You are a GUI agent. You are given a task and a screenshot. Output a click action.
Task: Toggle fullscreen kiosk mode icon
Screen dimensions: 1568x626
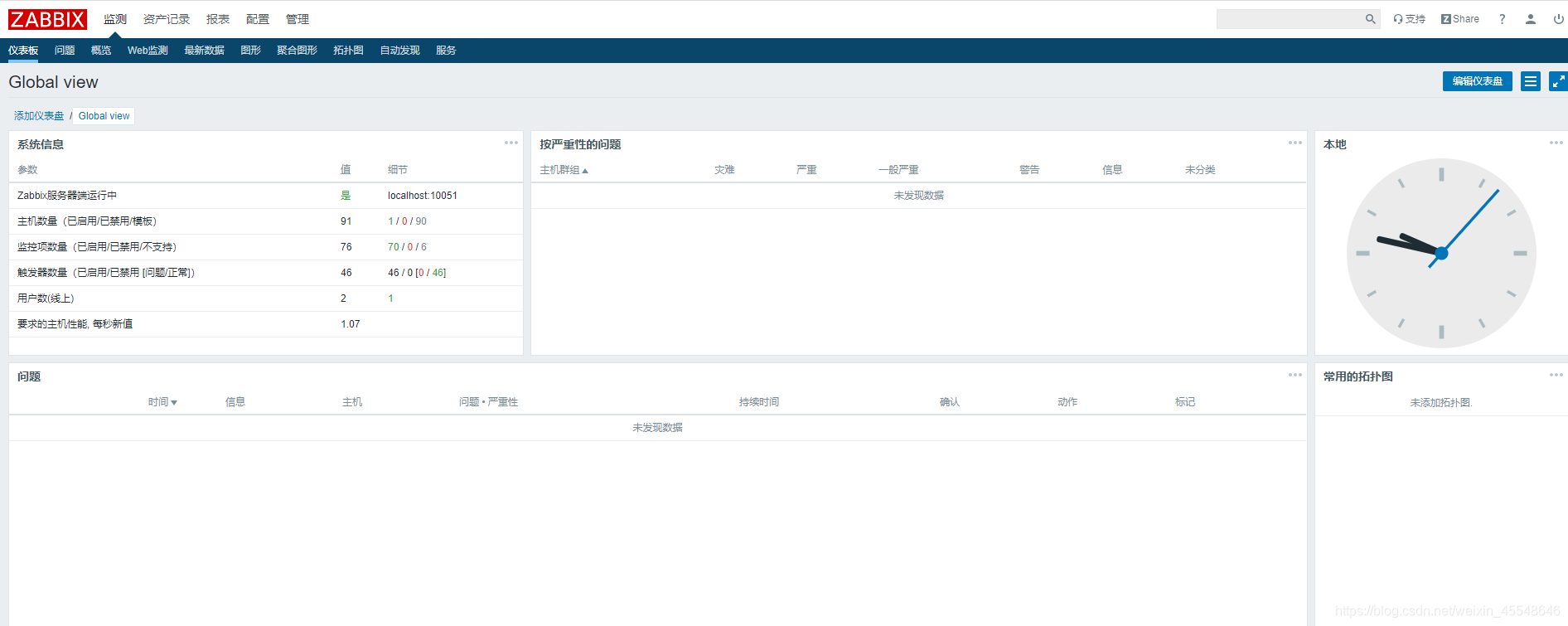(1558, 81)
